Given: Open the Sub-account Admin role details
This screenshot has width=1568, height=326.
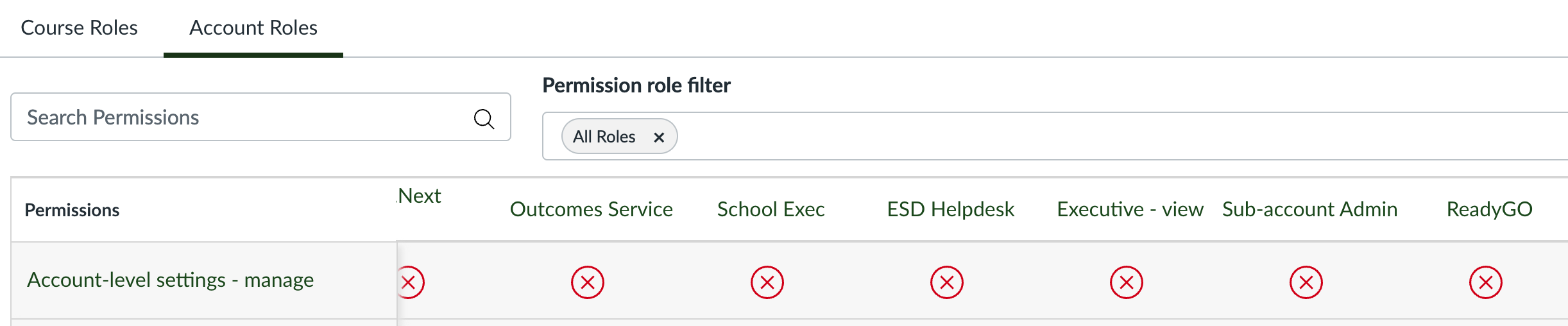Looking at the screenshot, I should click(1309, 210).
